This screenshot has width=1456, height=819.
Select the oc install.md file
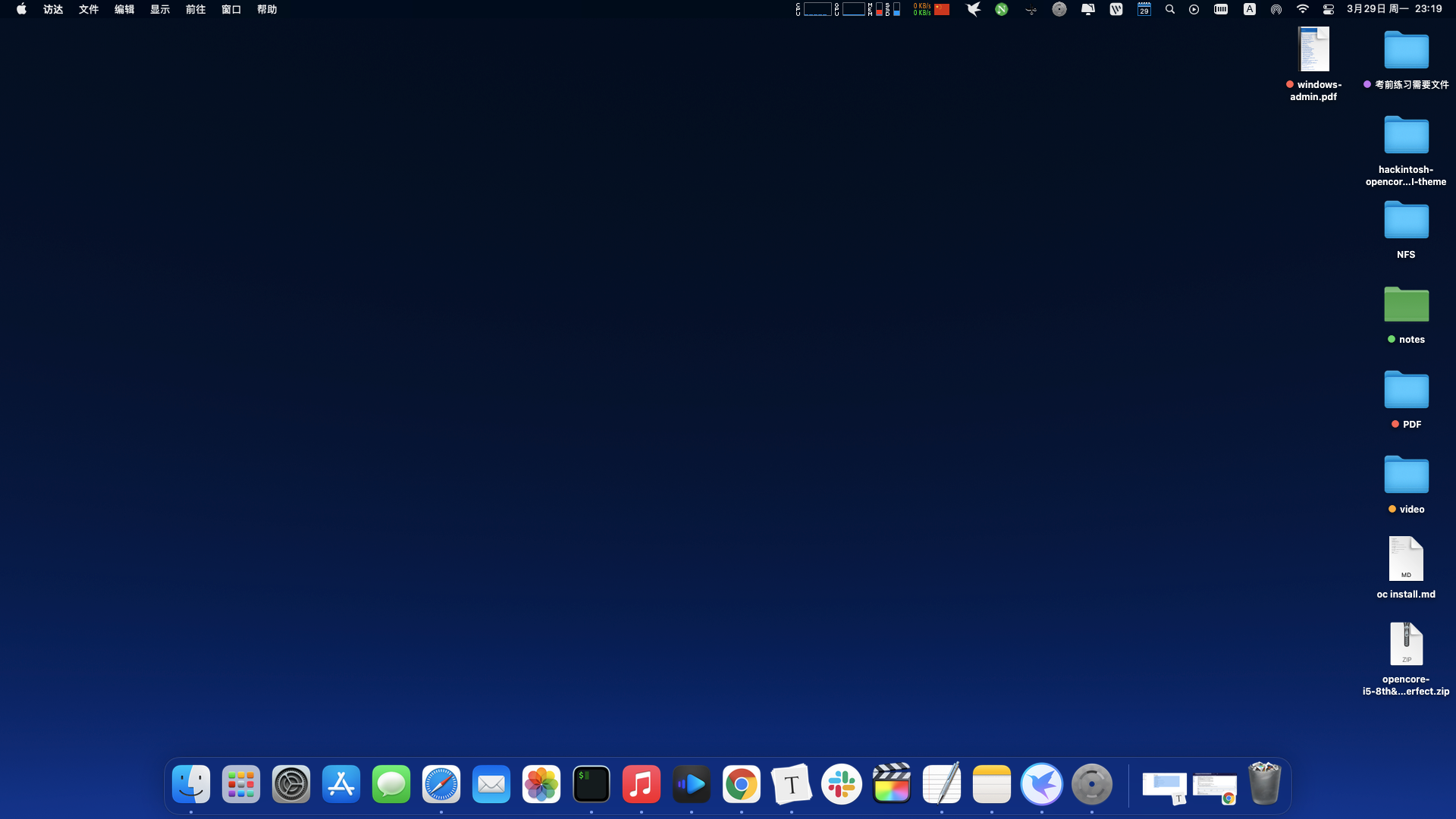[1406, 567]
